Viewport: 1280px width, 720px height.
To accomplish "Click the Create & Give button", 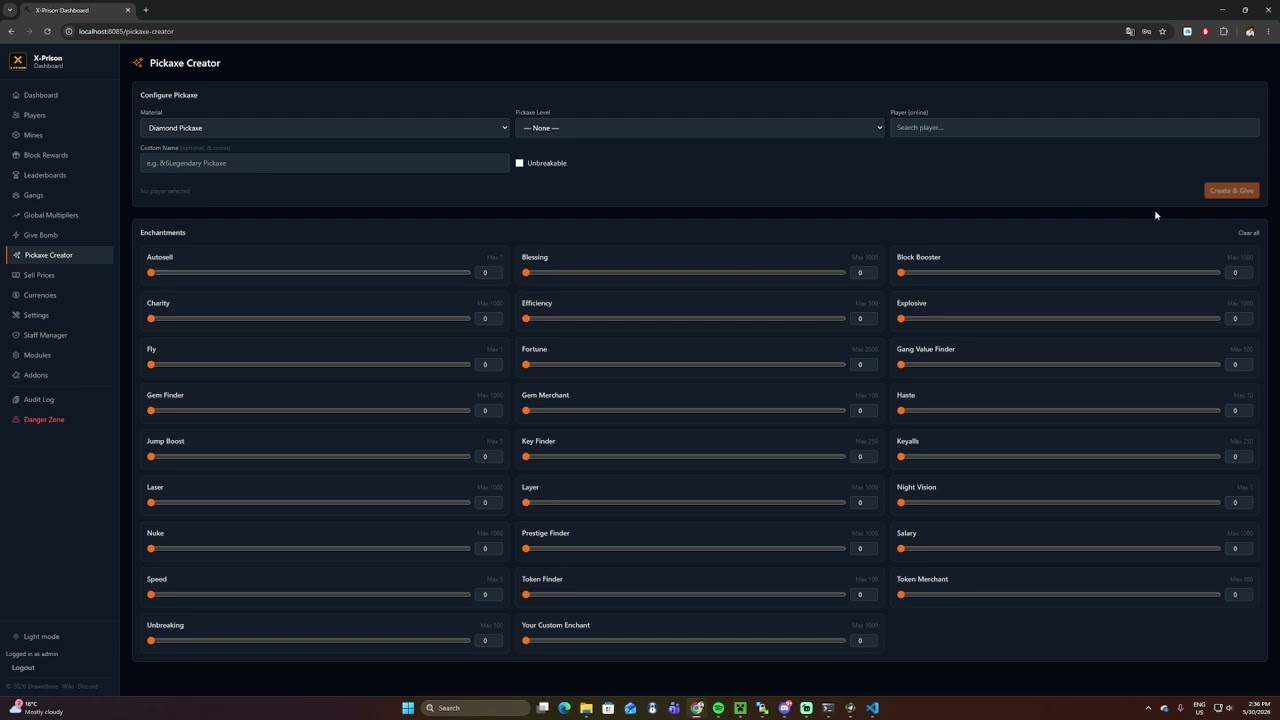I will point(1231,190).
